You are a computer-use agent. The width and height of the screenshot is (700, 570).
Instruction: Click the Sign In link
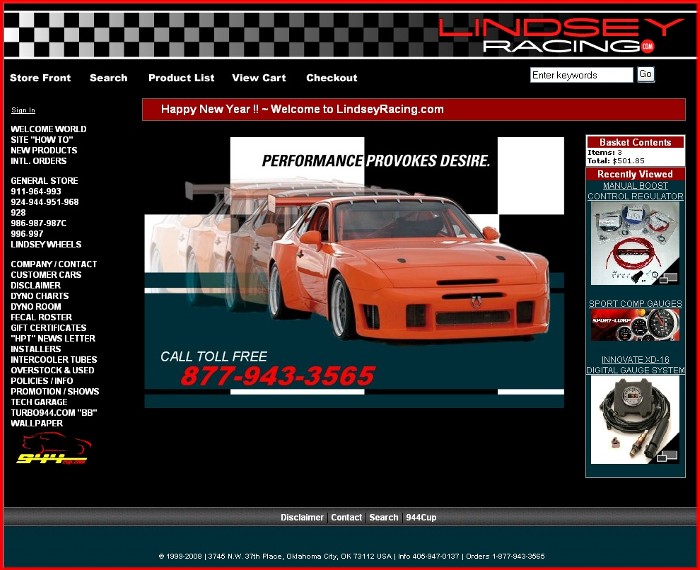pos(23,110)
